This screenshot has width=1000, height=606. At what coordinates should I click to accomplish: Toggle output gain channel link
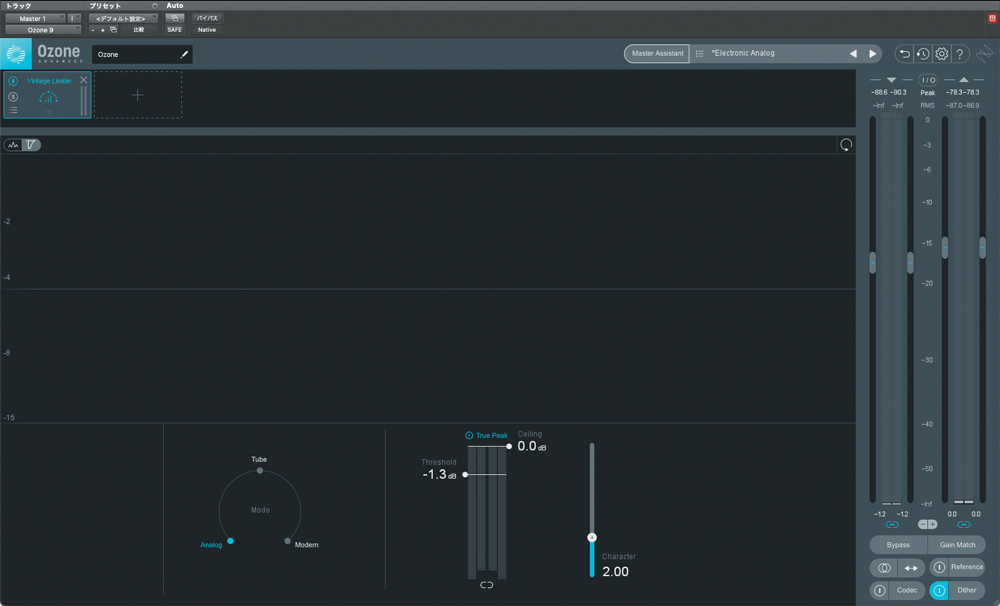[x=964, y=524]
